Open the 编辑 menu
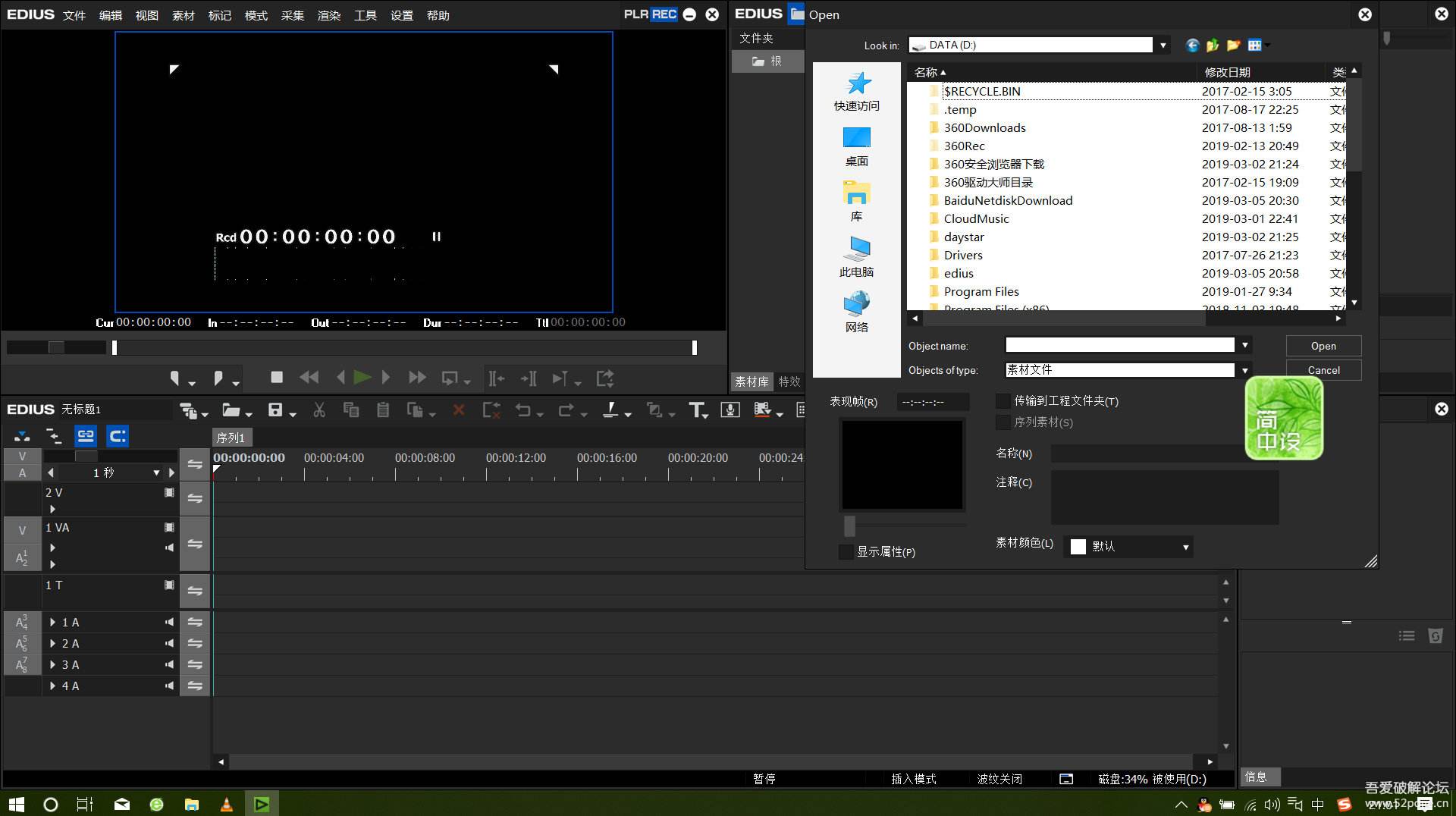Image resolution: width=1456 pixels, height=816 pixels. [x=111, y=15]
